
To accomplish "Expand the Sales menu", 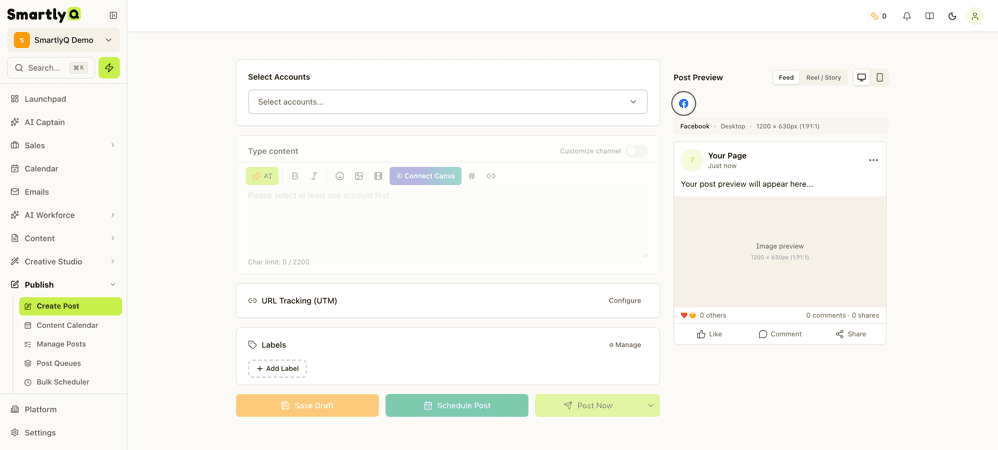I will point(64,145).
